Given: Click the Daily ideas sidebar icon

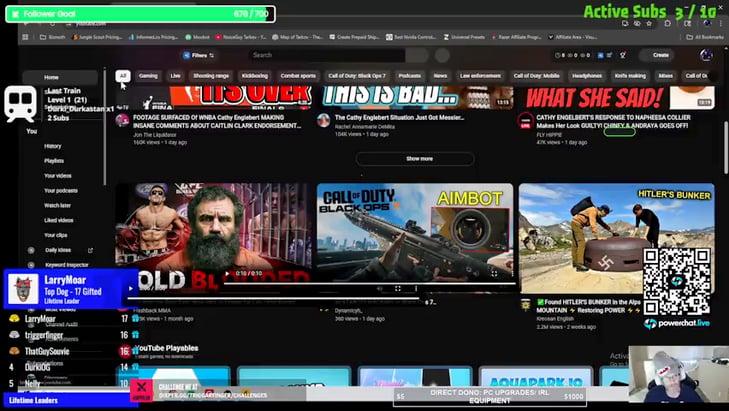Looking at the screenshot, I should (31, 250).
